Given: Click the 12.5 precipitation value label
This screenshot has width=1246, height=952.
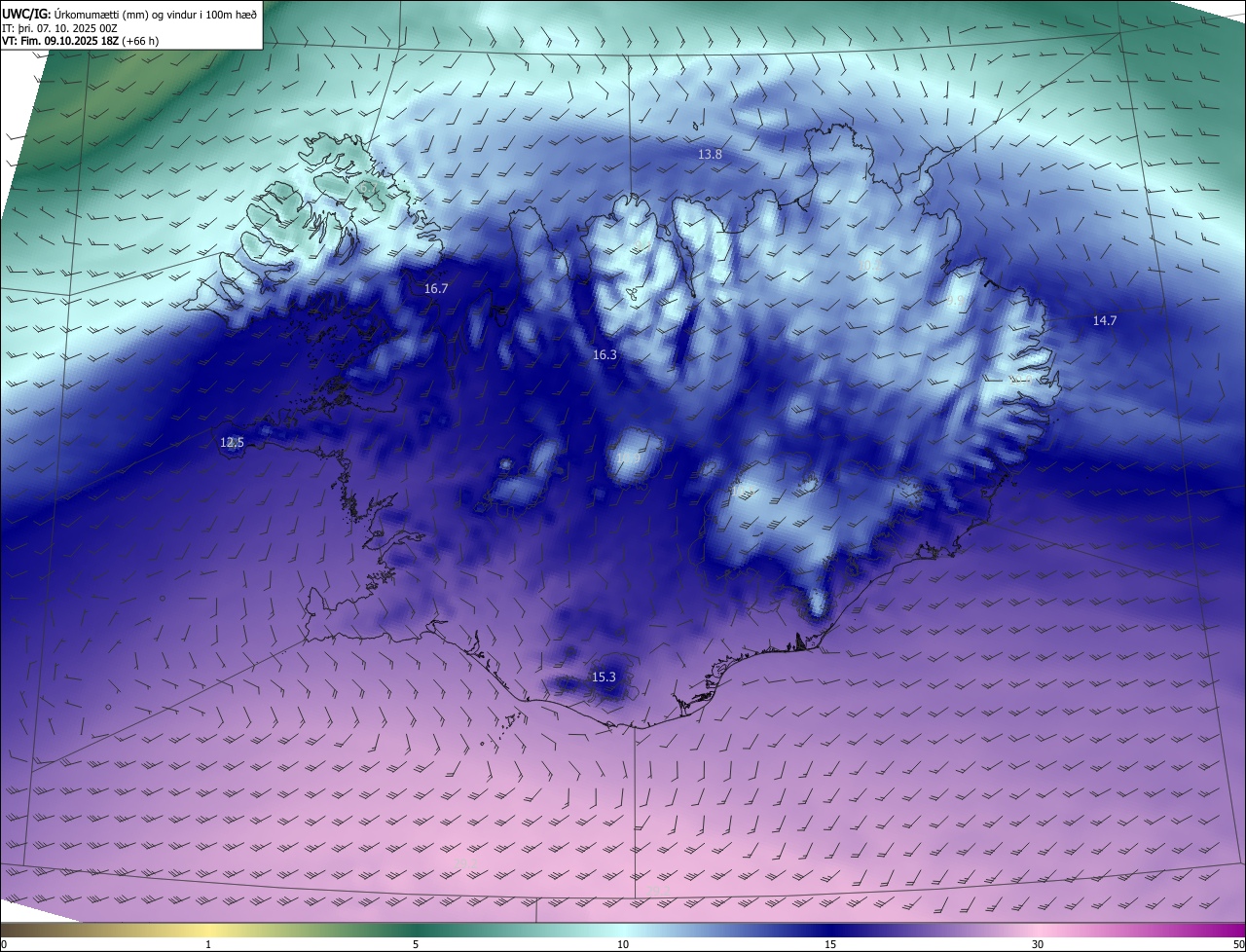Looking at the screenshot, I should (232, 442).
